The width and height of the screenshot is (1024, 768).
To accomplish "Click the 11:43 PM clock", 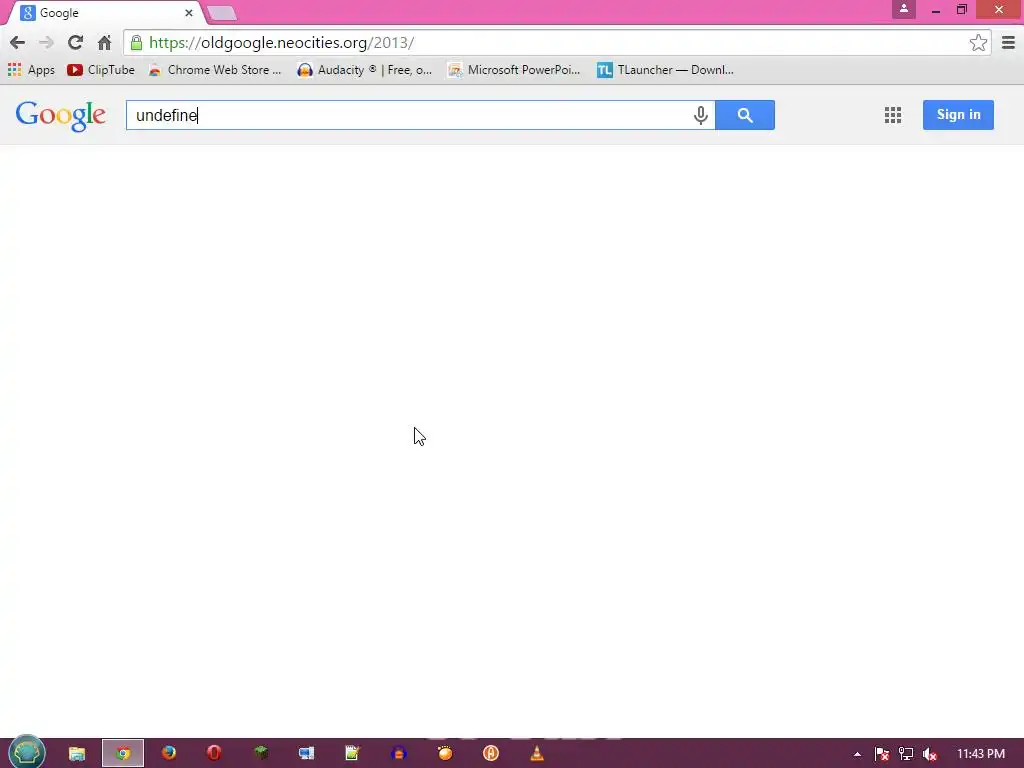I will pos(981,754).
